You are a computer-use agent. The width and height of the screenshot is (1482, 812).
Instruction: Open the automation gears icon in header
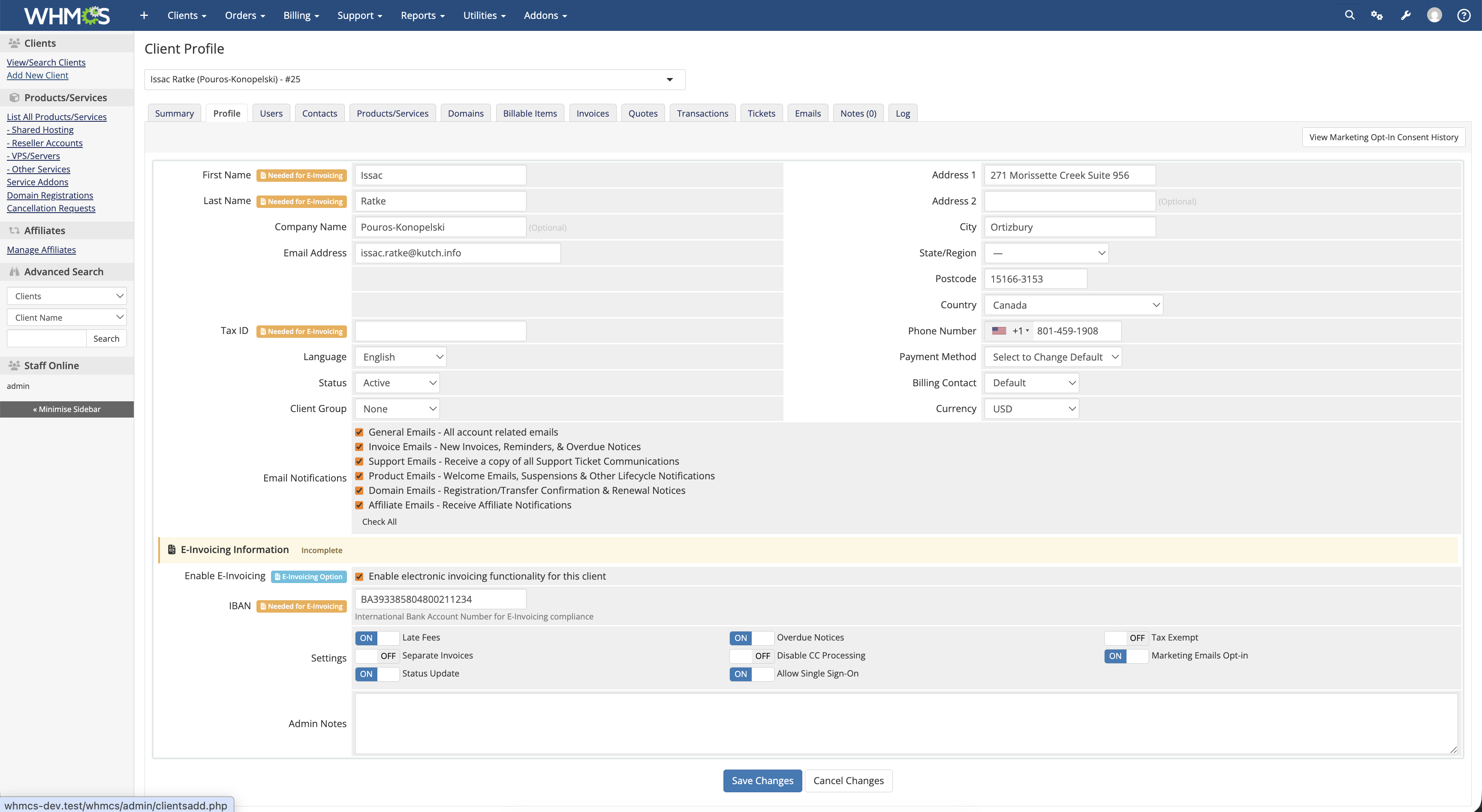[x=1377, y=15]
